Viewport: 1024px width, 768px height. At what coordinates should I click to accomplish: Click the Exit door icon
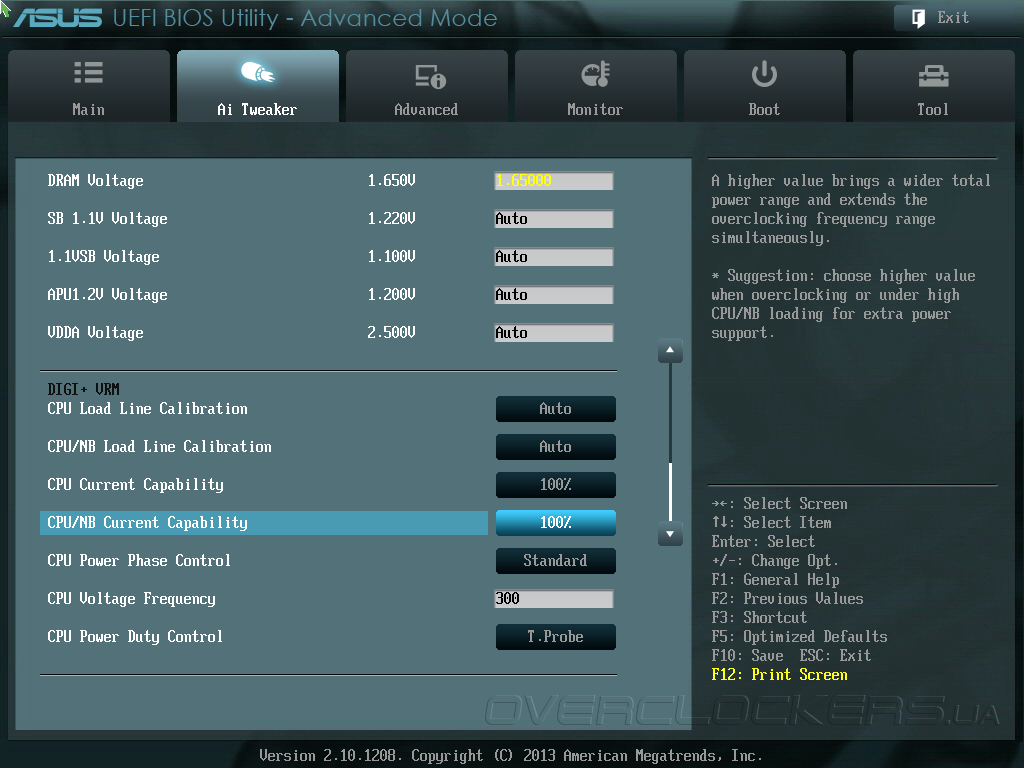918,18
